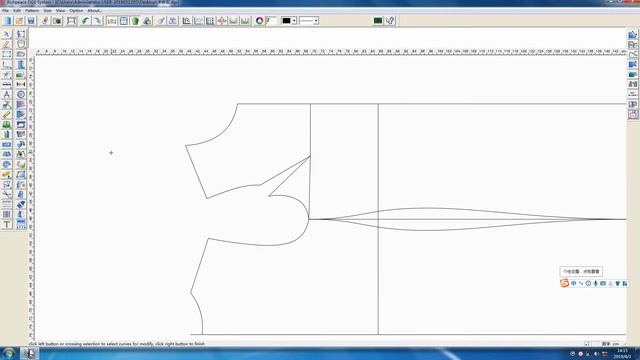Click the status bar hint text
Screen dimensions: 640x360
(x=117, y=344)
